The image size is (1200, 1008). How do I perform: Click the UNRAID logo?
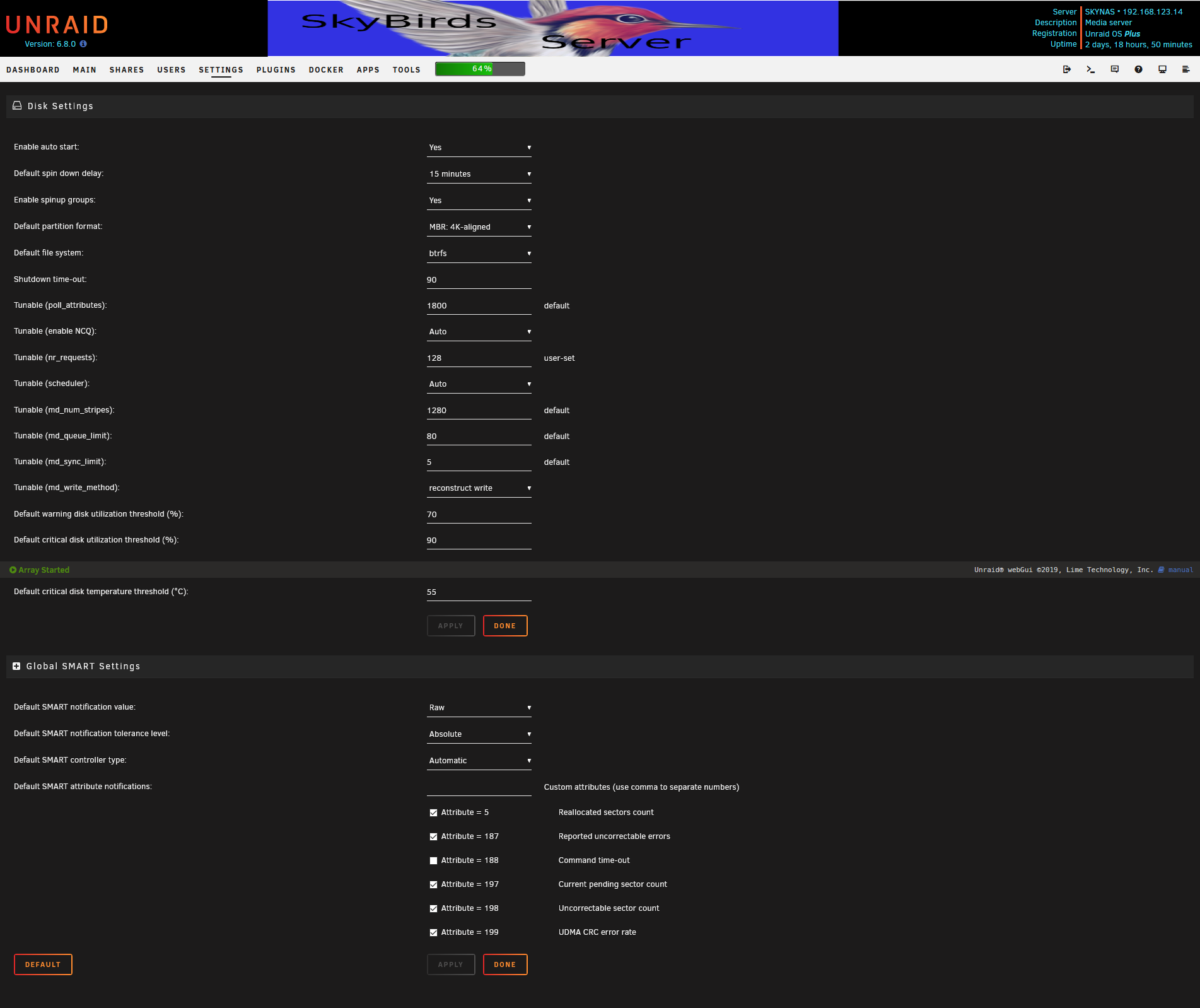(x=57, y=25)
